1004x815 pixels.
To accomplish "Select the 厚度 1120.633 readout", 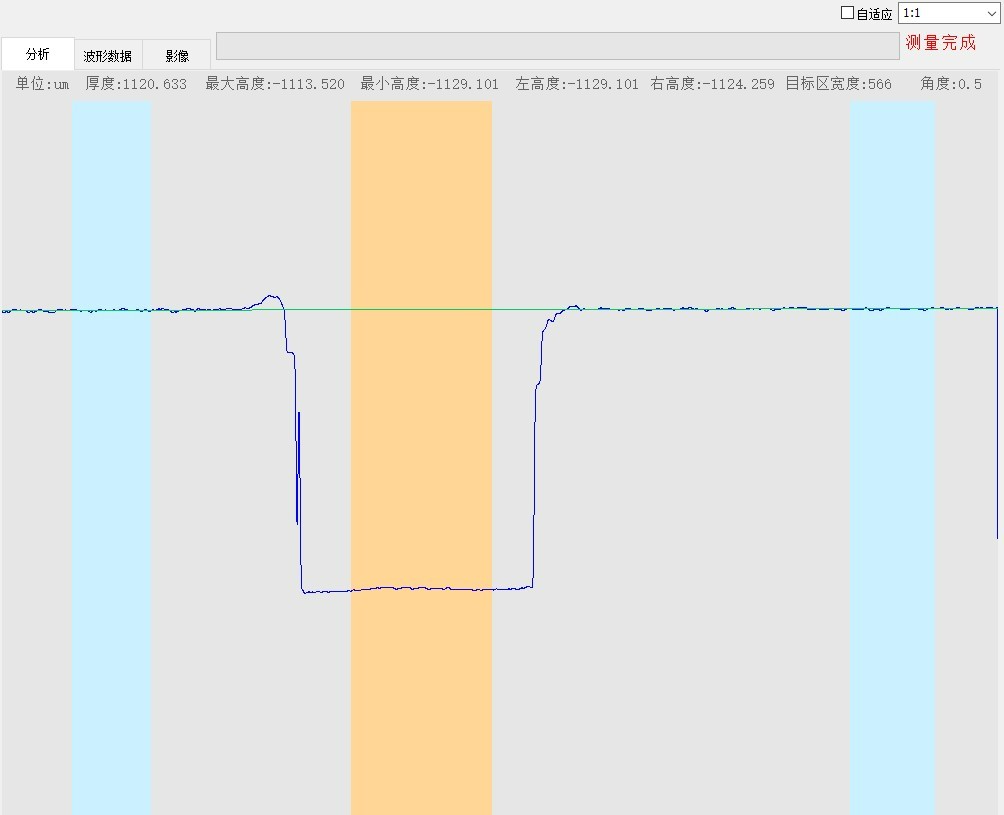I will tap(136, 84).
